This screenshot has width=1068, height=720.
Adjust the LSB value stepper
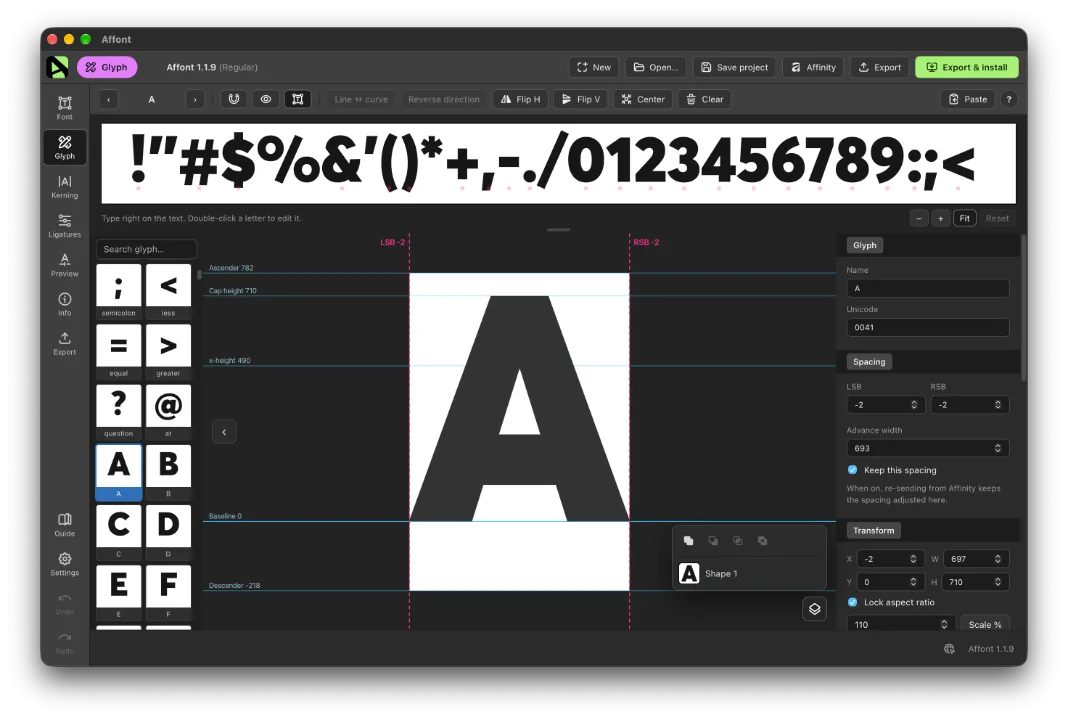click(914, 405)
